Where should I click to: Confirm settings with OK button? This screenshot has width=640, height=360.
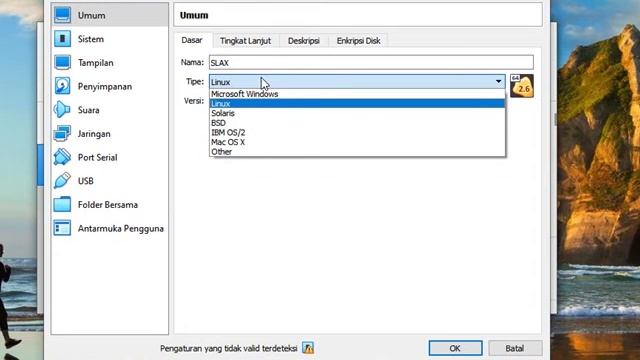455,348
